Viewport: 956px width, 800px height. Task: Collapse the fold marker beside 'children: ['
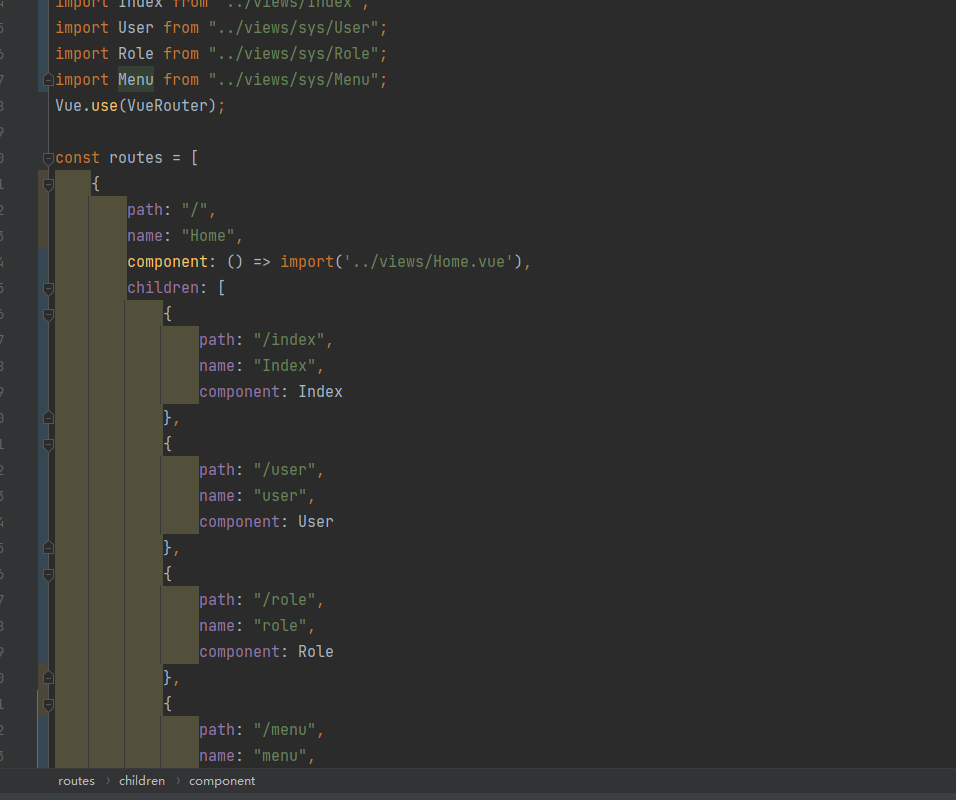click(48, 288)
